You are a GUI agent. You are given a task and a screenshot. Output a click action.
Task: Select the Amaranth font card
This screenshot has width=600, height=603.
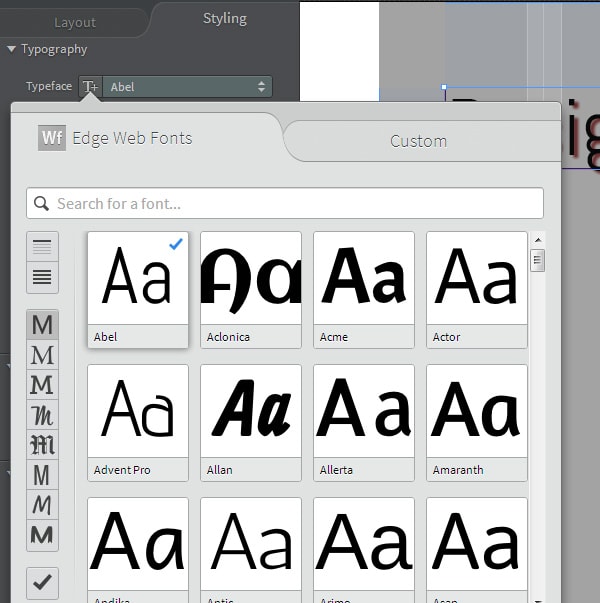click(477, 423)
